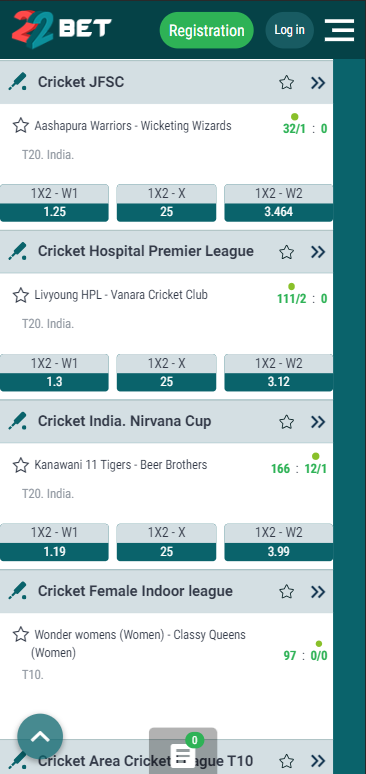Open Livyoung HPL - Vanara Cricket Club match
366x774 pixels.
[121, 295]
